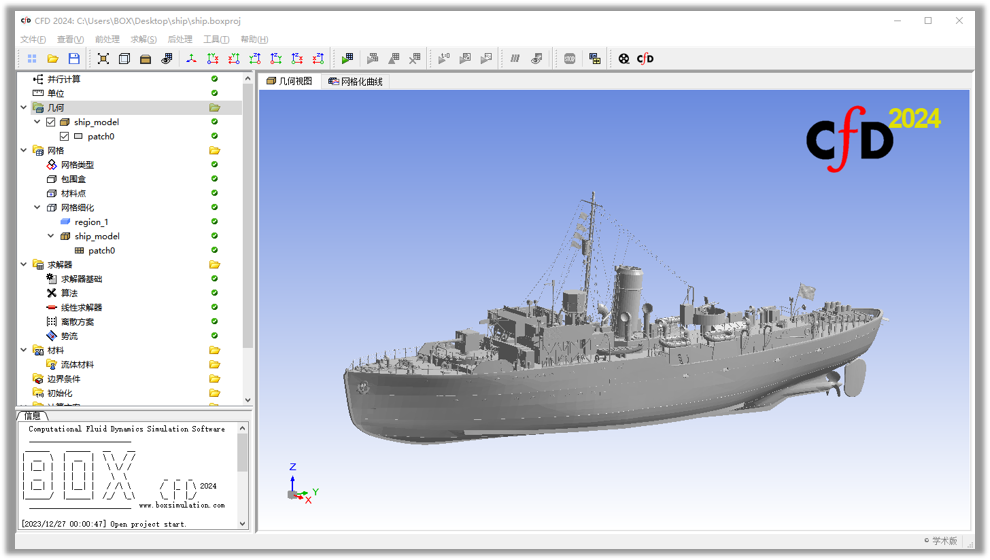Uncheck the ship_model geometry checkbox
This screenshot has height=560, width=990.
(51, 122)
